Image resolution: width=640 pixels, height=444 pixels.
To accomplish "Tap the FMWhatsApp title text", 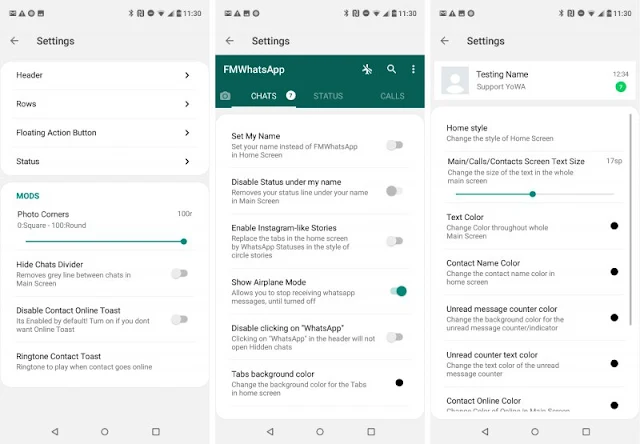I will coord(254,69).
